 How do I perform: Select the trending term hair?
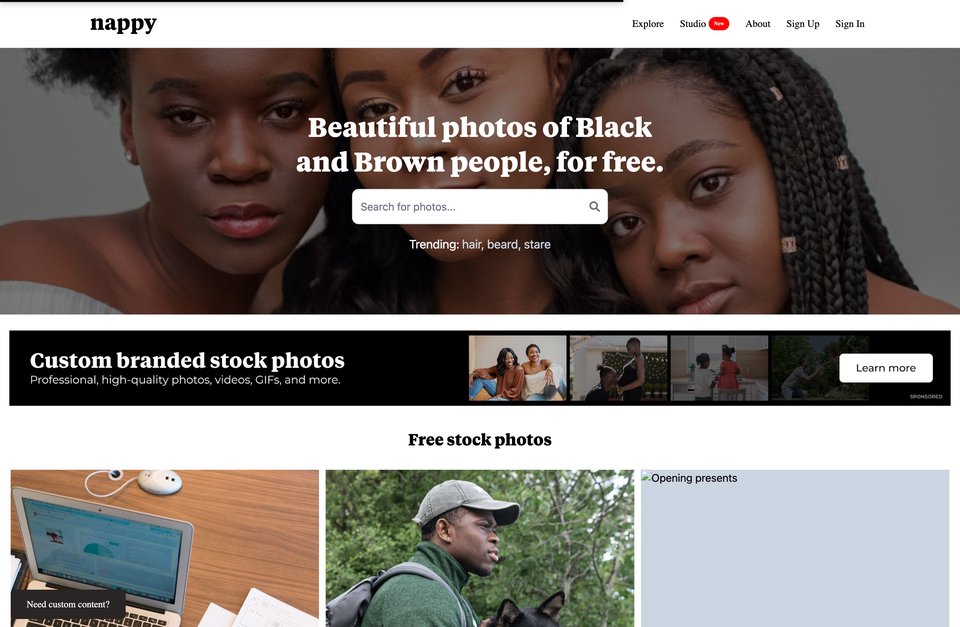pyautogui.click(x=471, y=244)
